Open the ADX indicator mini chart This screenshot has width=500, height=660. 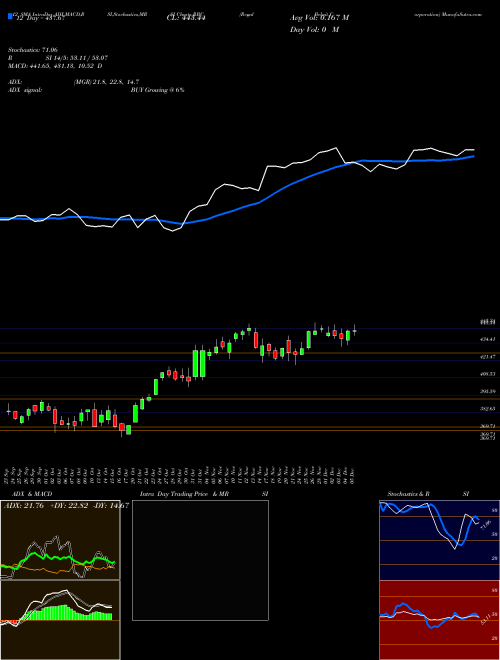coord(60,540)
